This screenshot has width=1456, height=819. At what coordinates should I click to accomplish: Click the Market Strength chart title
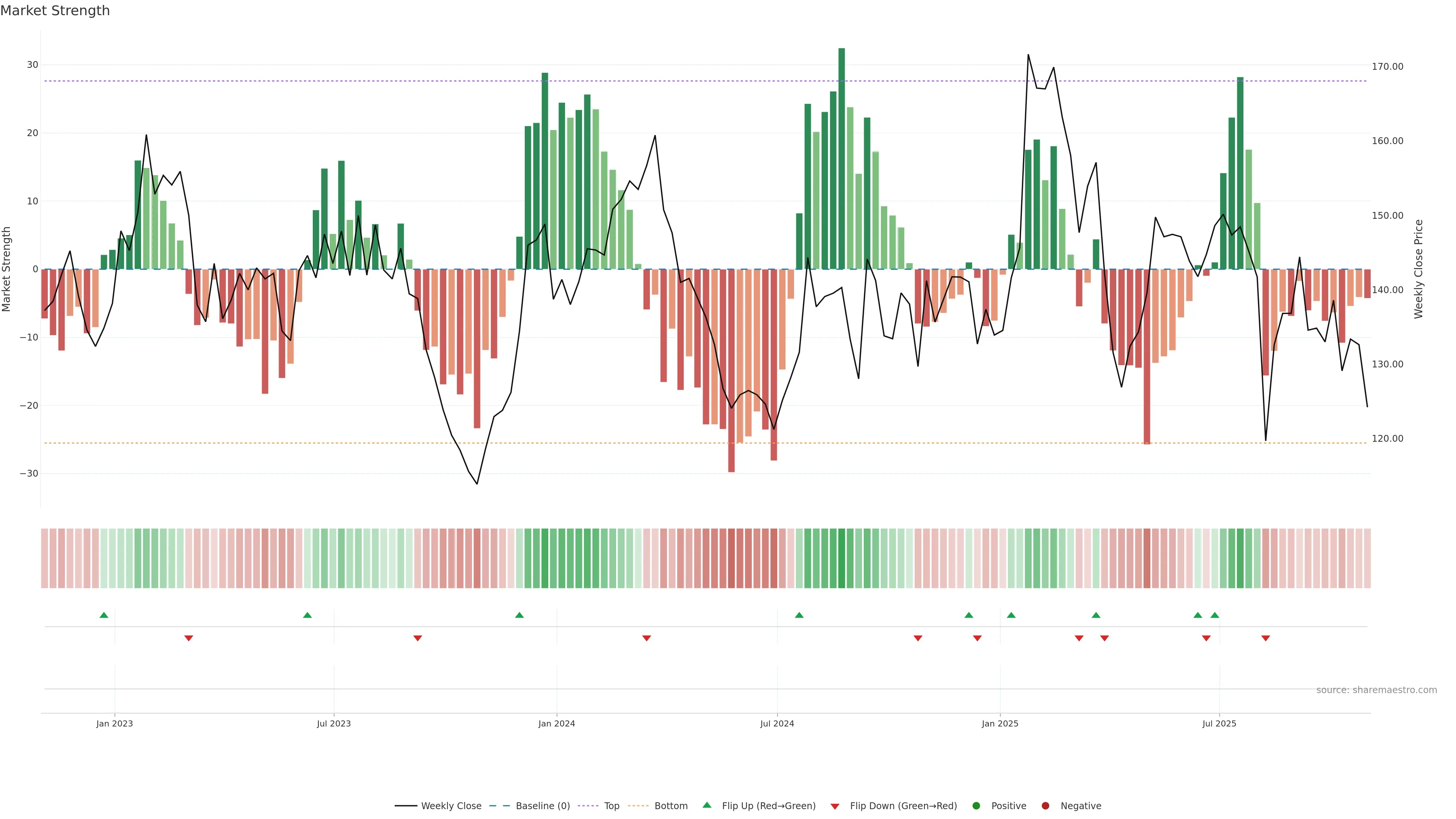pos(55,11)
